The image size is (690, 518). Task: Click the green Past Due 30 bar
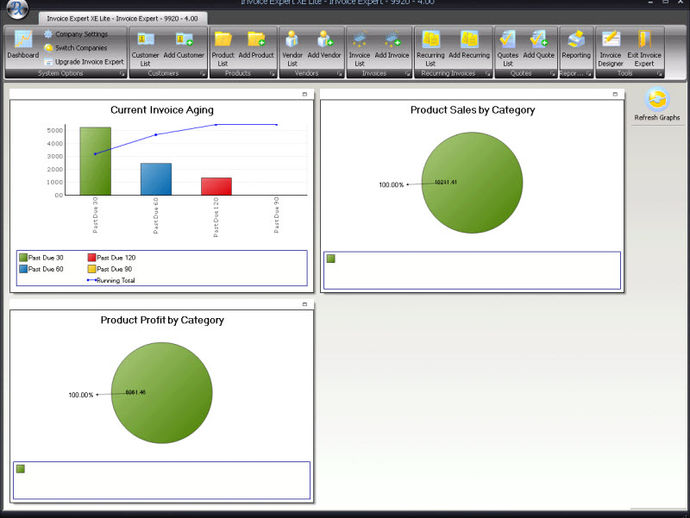coord(95,161)
